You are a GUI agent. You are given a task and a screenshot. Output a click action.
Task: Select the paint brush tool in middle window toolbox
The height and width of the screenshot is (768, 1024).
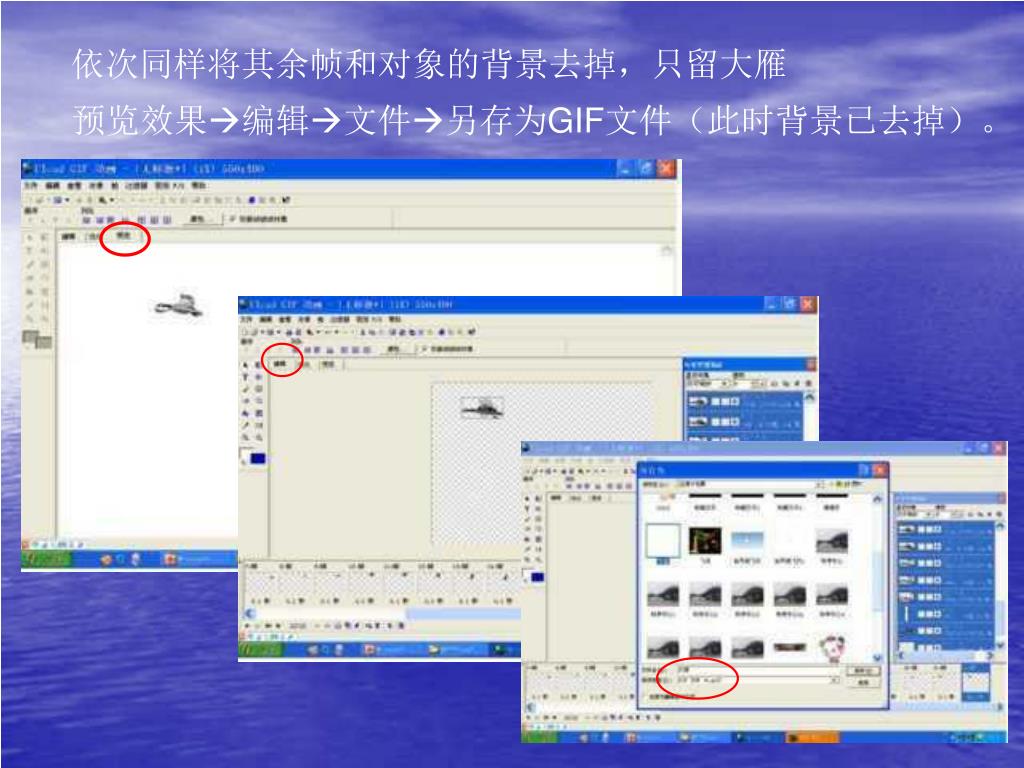(x=246, y=389)
